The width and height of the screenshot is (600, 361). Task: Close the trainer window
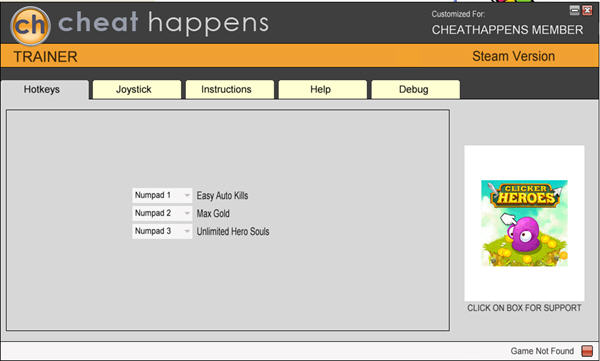click(587, 10)
